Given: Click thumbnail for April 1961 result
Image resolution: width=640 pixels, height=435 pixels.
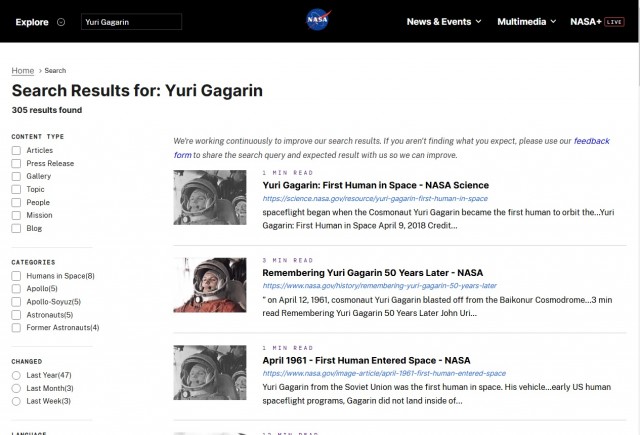Looking at the screenshot, I should (210, 373).
